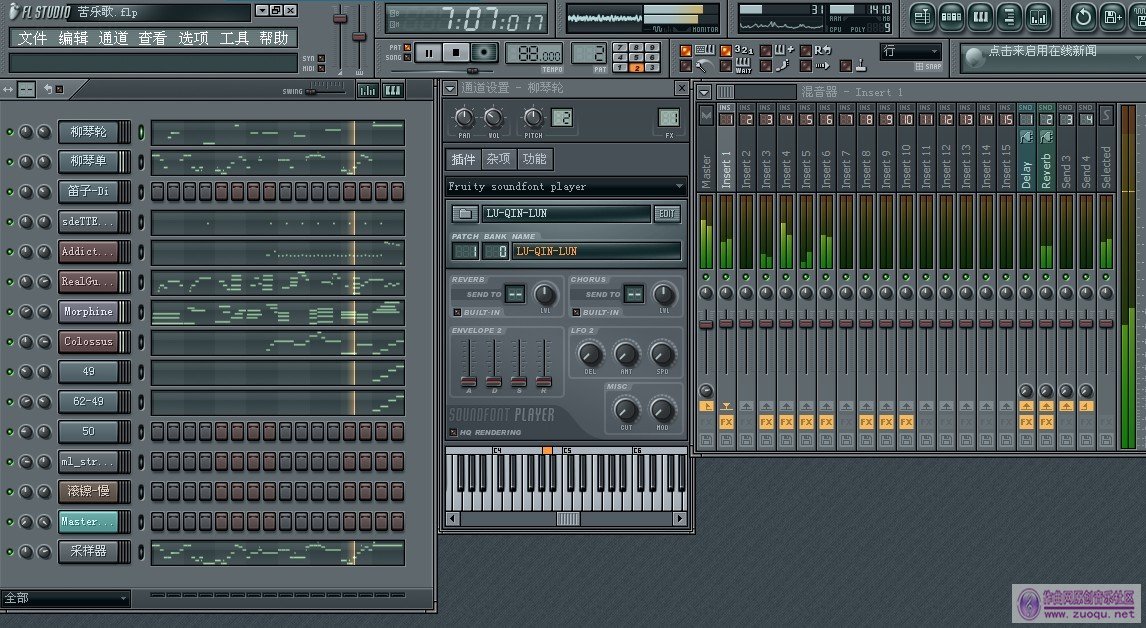Click the soundfont folder browse icon
This screenshot has height=628, width=1146.
pos(464,213)
